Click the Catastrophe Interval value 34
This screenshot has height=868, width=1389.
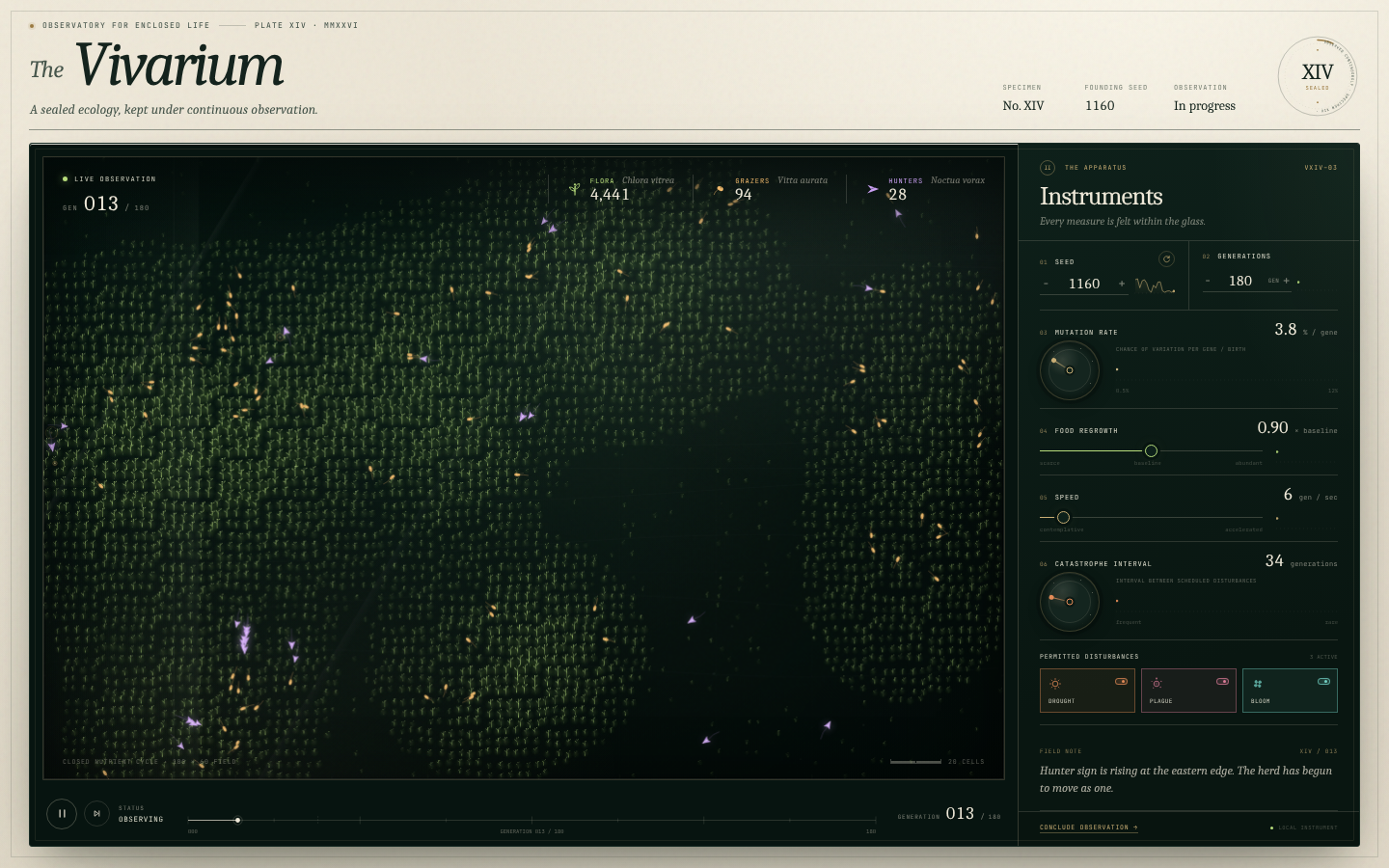coord(1274,561)
